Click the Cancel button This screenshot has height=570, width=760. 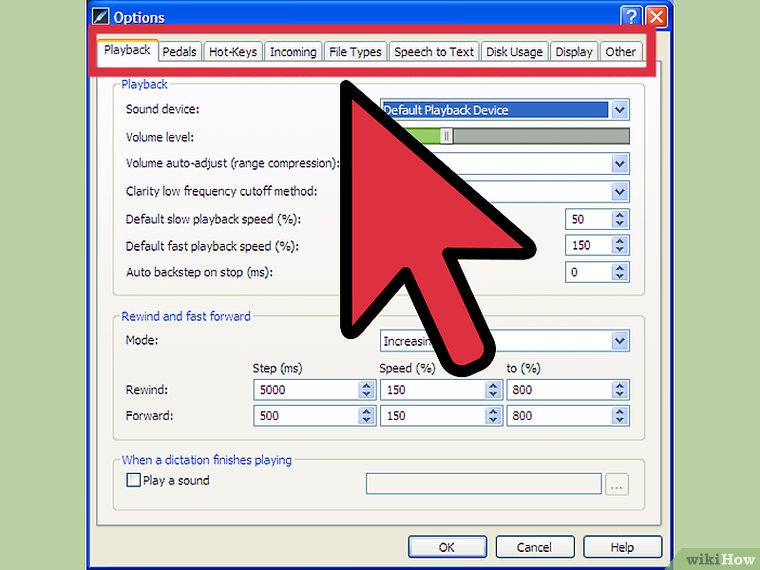pyautogui.click(x=534, y=547)
